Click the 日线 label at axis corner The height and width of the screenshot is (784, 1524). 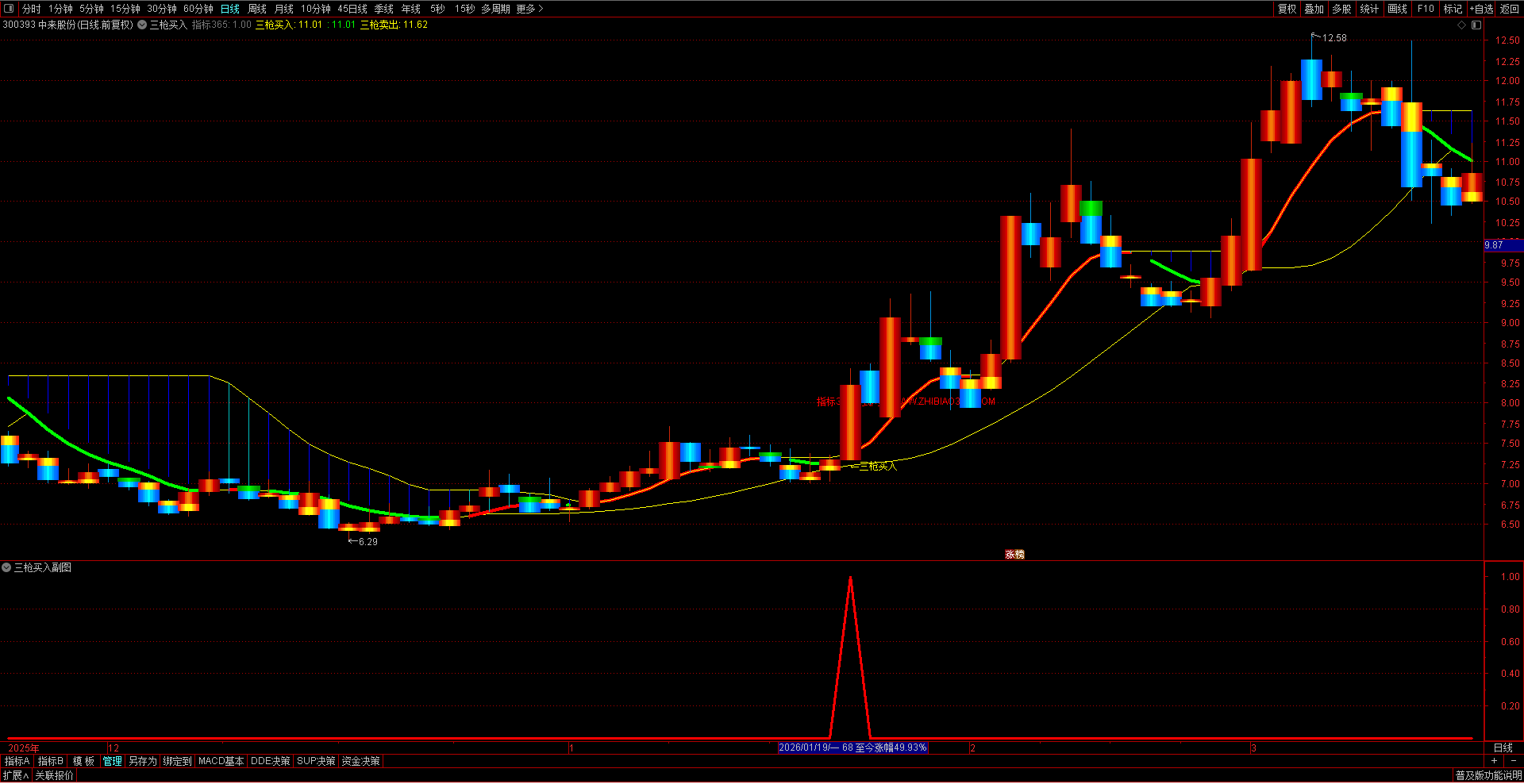pos(1503,747)
